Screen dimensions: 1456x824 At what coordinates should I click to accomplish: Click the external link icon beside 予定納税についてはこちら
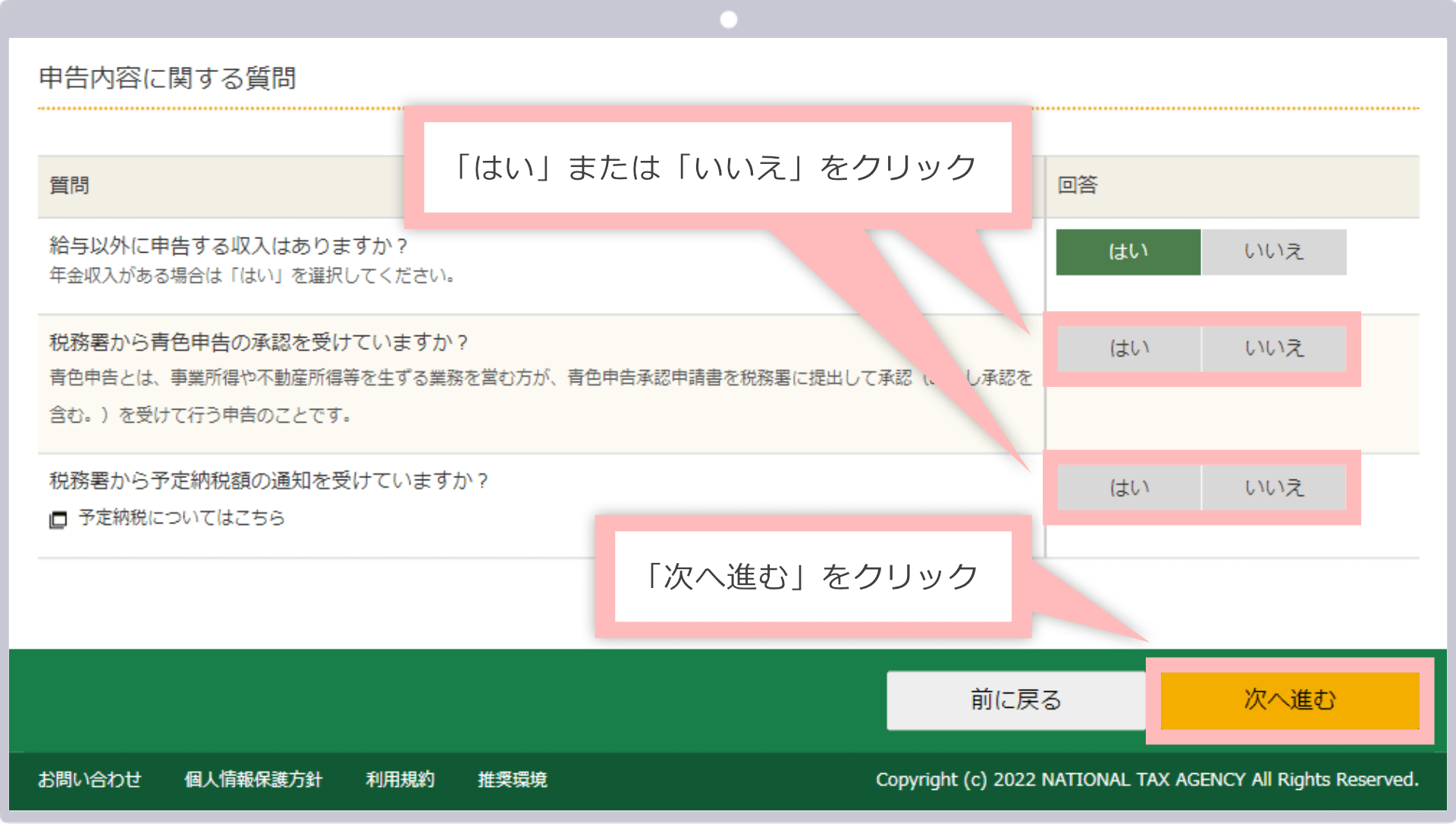pos(57,519)
